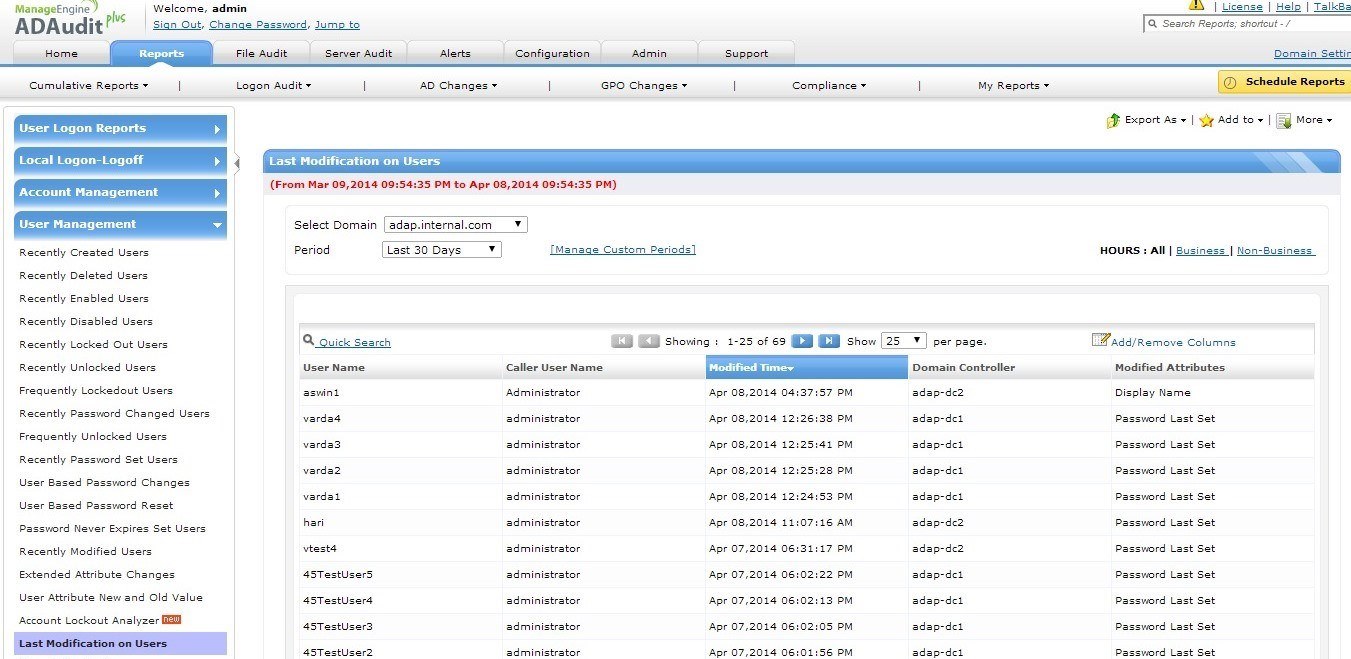Click user name aswin1 in table
Viewport: 1351px width, 659px height.
[321, 393]
